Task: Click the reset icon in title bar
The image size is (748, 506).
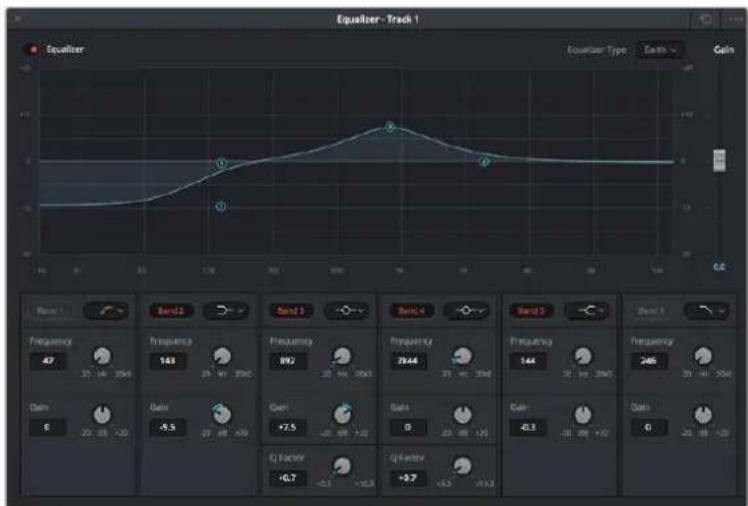Action: click(705, 19)
